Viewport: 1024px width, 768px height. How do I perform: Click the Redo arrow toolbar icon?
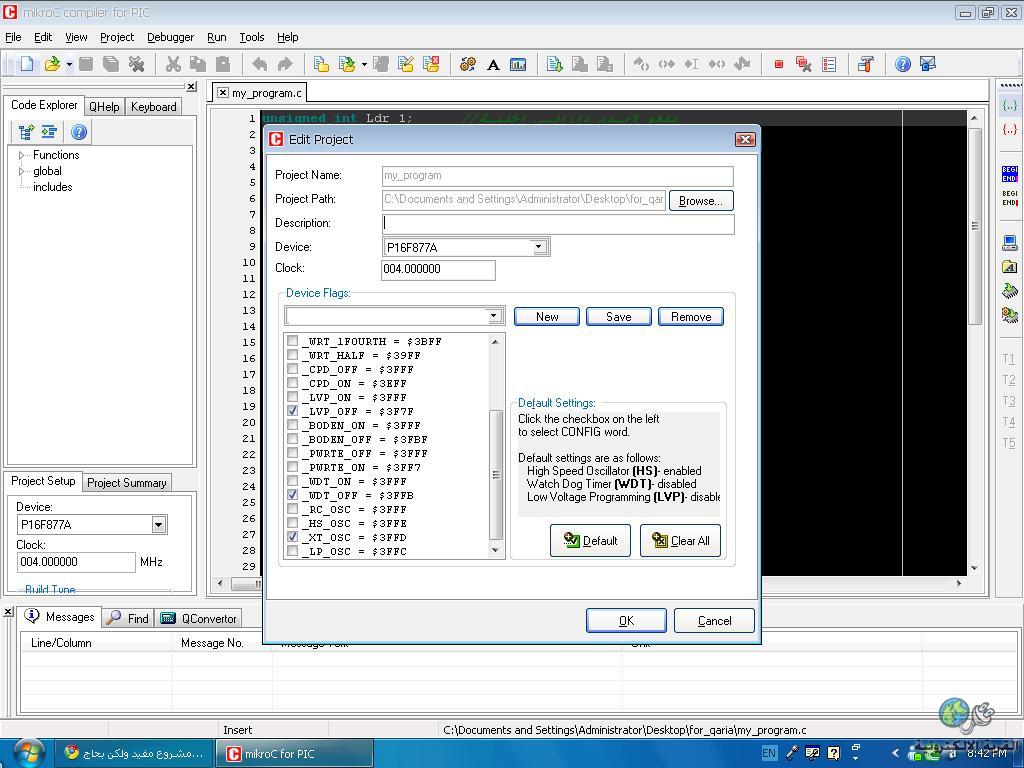coord(285,63)
